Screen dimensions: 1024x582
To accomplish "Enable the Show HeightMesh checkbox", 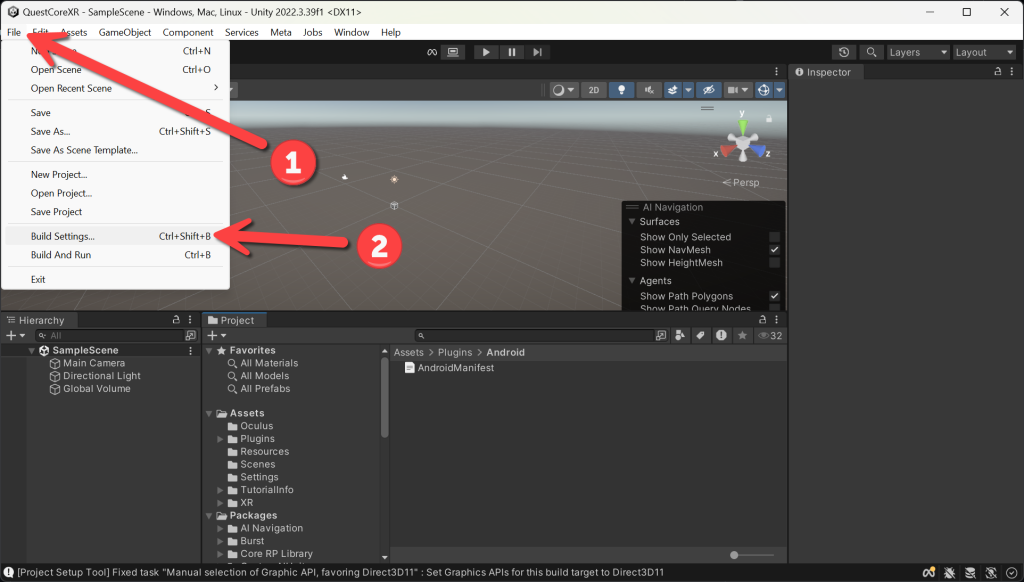I will point(775,263).
